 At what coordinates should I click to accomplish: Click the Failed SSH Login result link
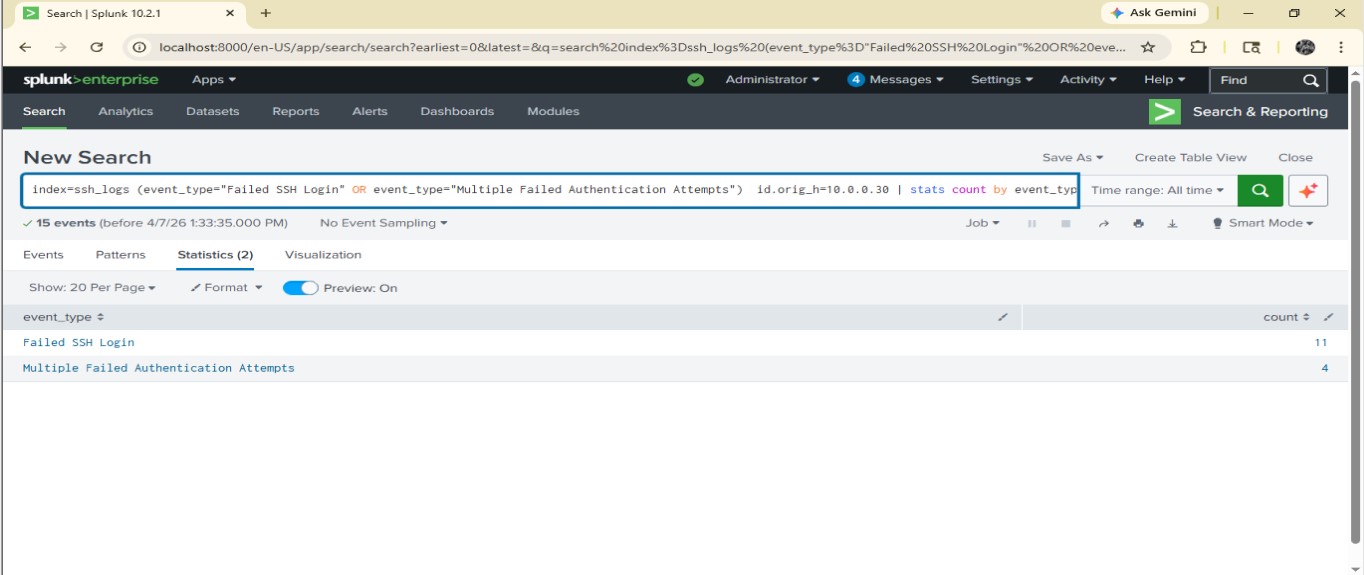(79, 342)
